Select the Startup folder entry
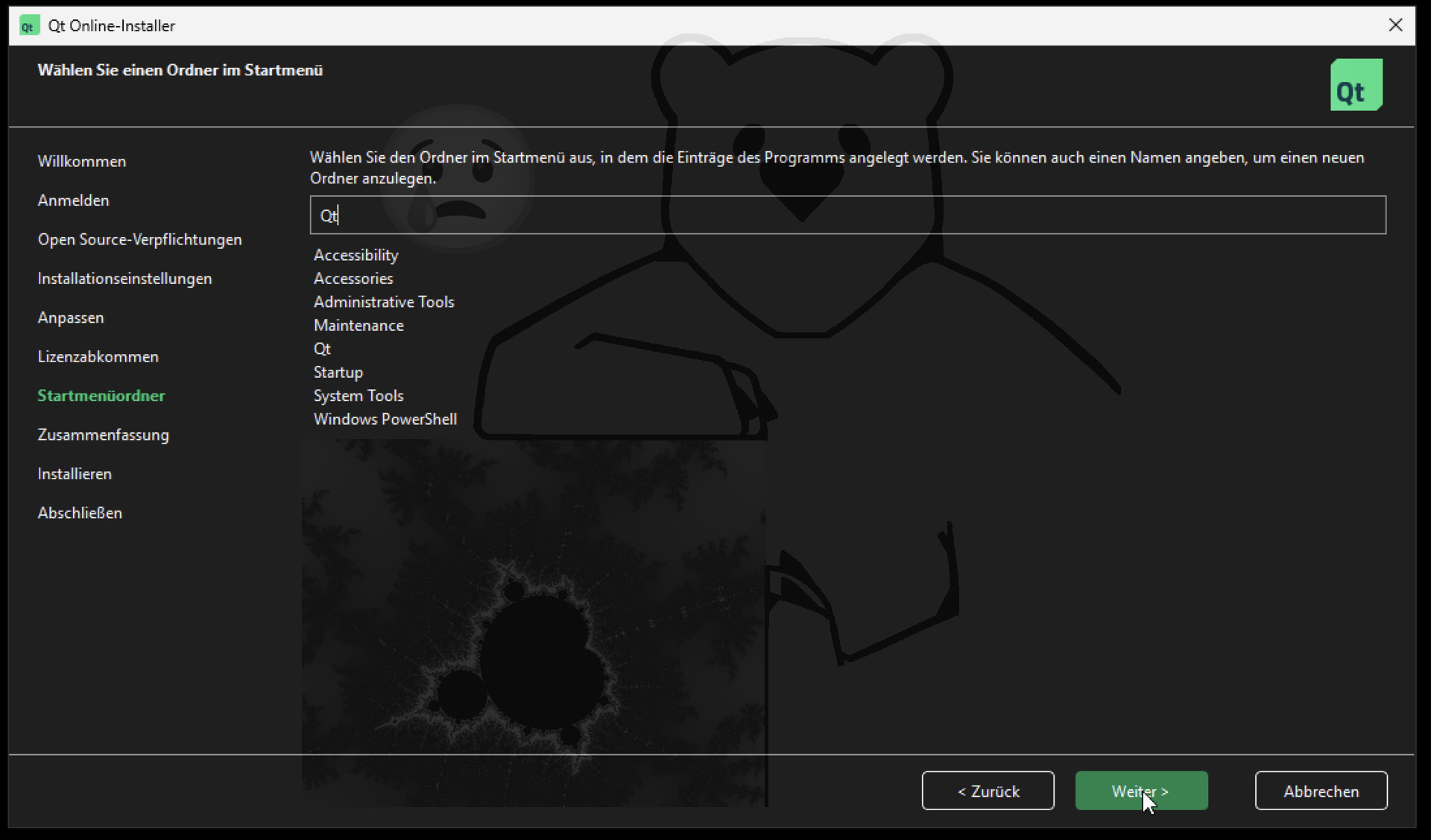The width and height of the screenshot is (1431, 840). point(338,372)
